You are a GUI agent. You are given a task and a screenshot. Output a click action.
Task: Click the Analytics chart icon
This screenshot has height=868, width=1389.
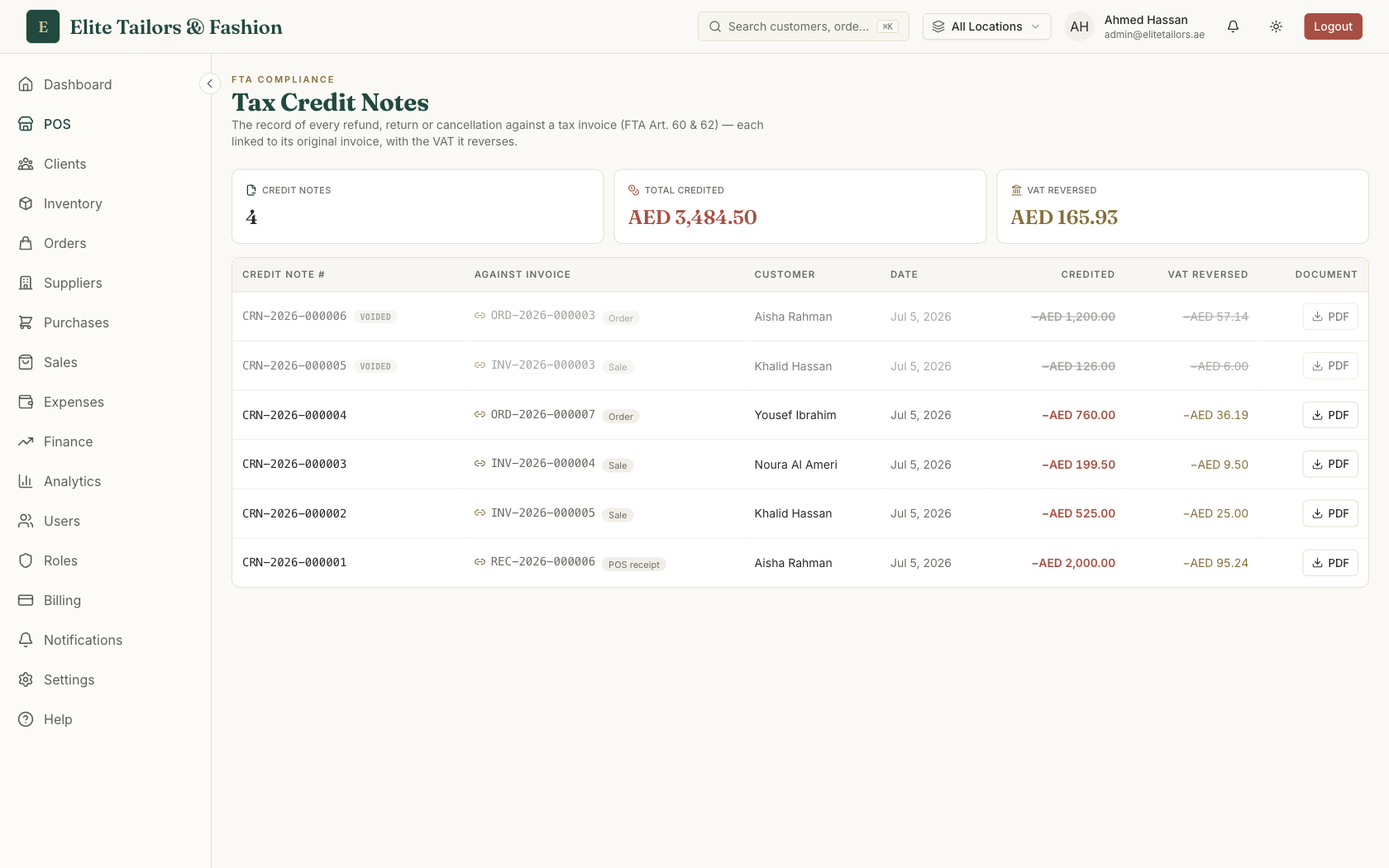[x=26, y=481]
